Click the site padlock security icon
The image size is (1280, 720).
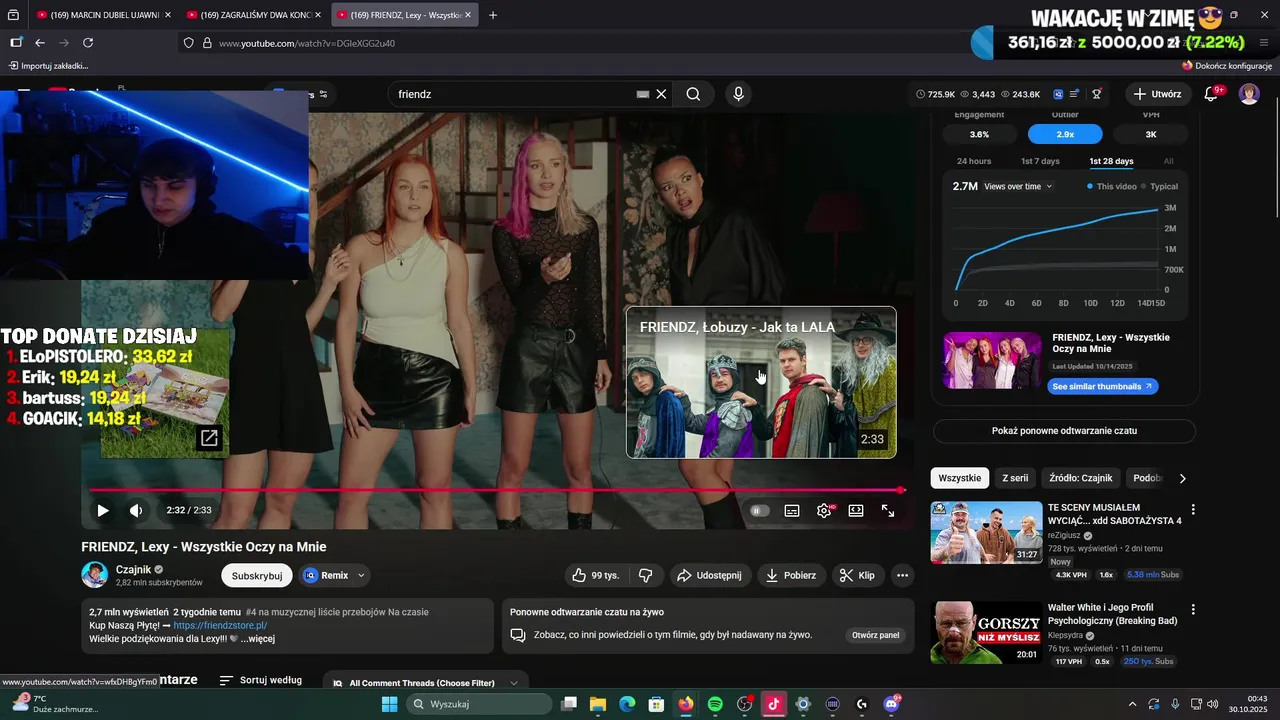[207, 43]
